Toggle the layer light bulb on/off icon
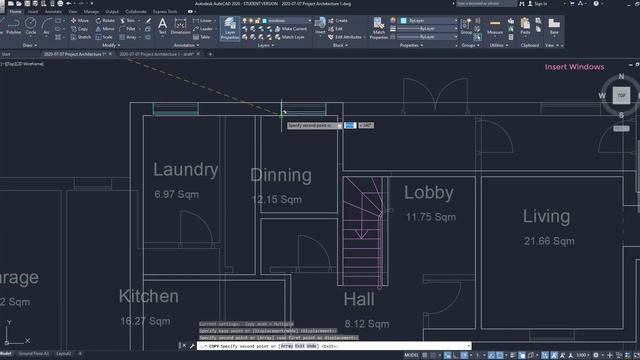640x360 pixels. click(x=244, y=20)
